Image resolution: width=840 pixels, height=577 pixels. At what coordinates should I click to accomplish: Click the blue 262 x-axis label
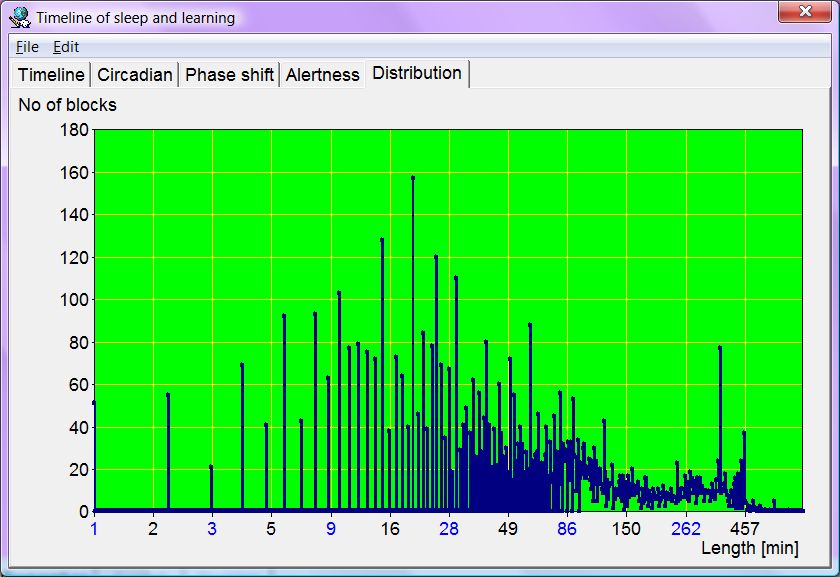(686, 528)
